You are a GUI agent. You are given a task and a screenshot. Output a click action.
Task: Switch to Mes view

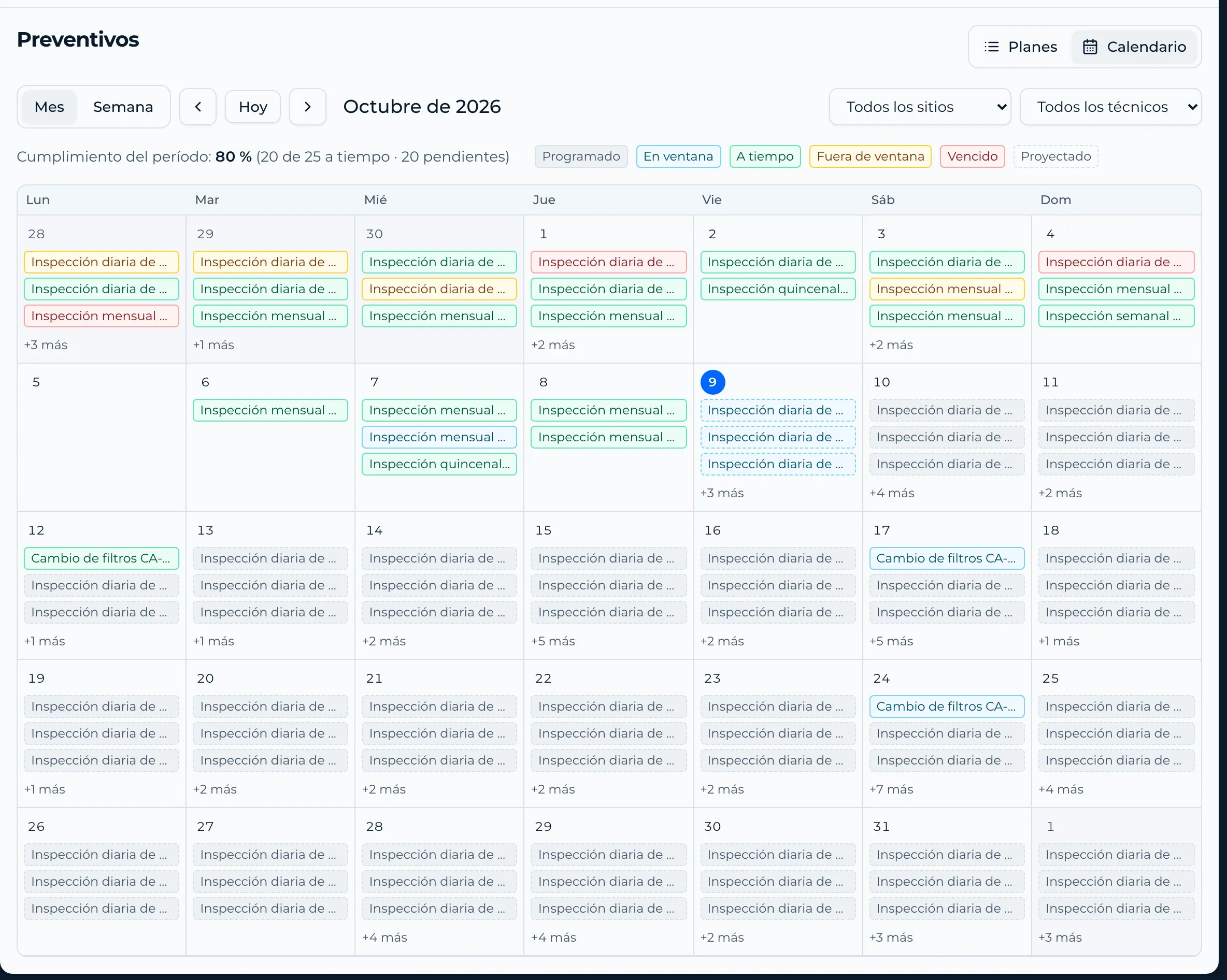pyautogui.click(x=49, y=107)
